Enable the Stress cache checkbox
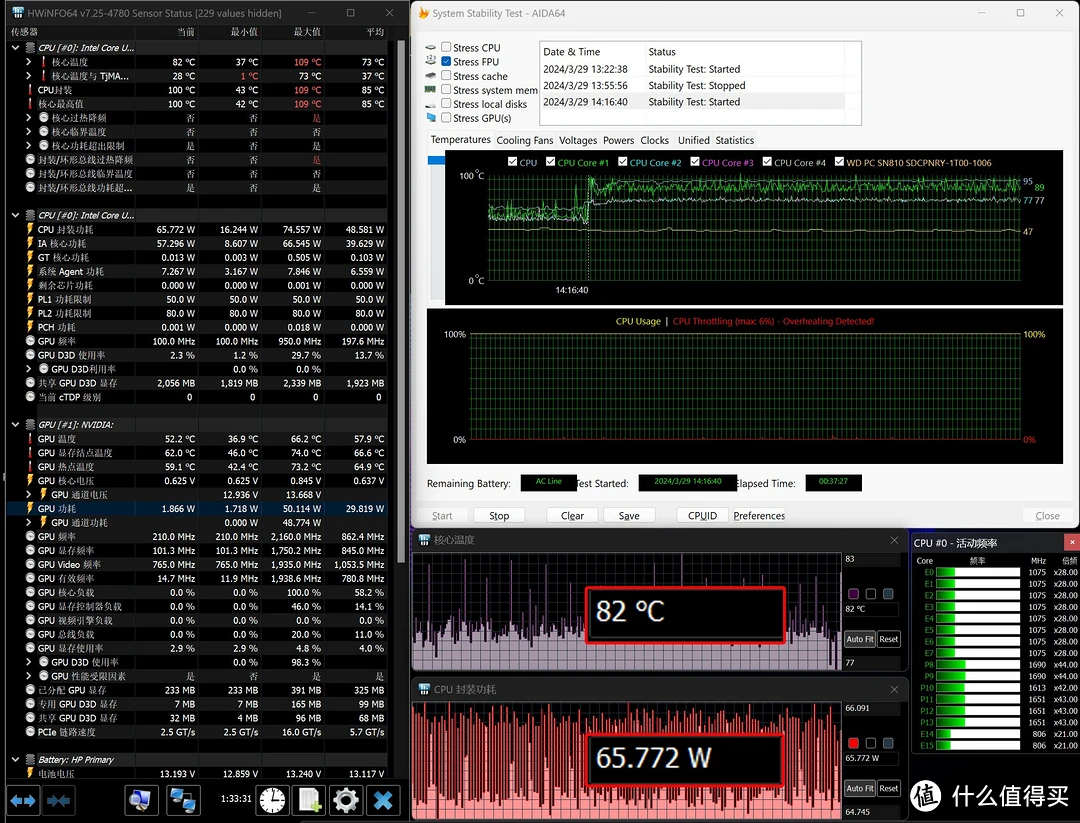Image resolution: width=1080 pixels, height=823 pixels. point(446,76)
